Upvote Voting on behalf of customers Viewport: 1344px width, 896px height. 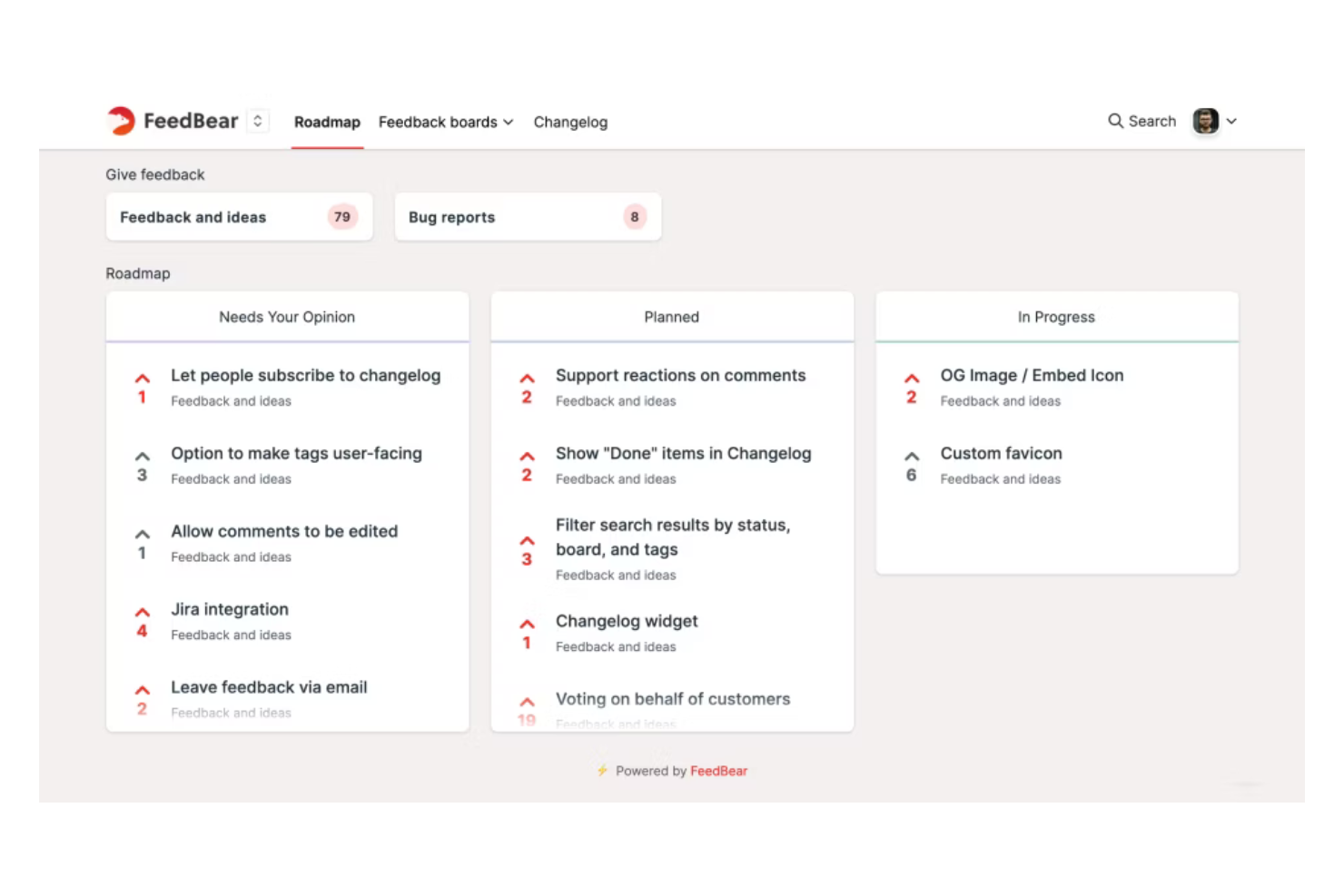click(527, 703)
